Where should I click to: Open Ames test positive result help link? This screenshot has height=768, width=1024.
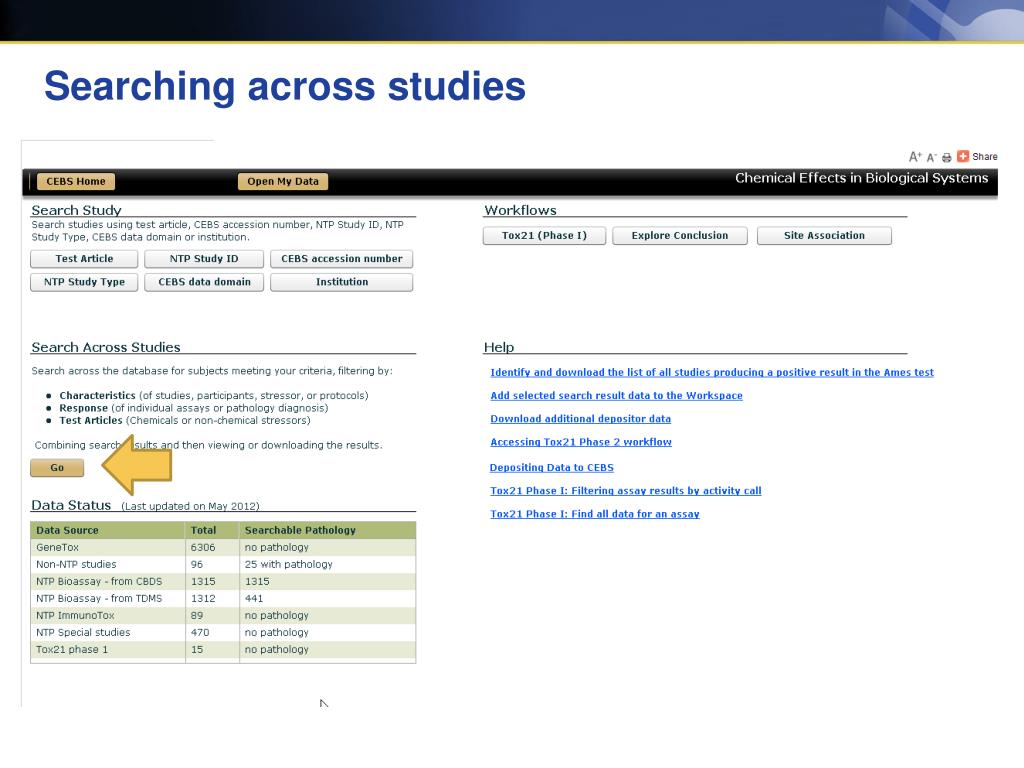[x=712, y=372]
